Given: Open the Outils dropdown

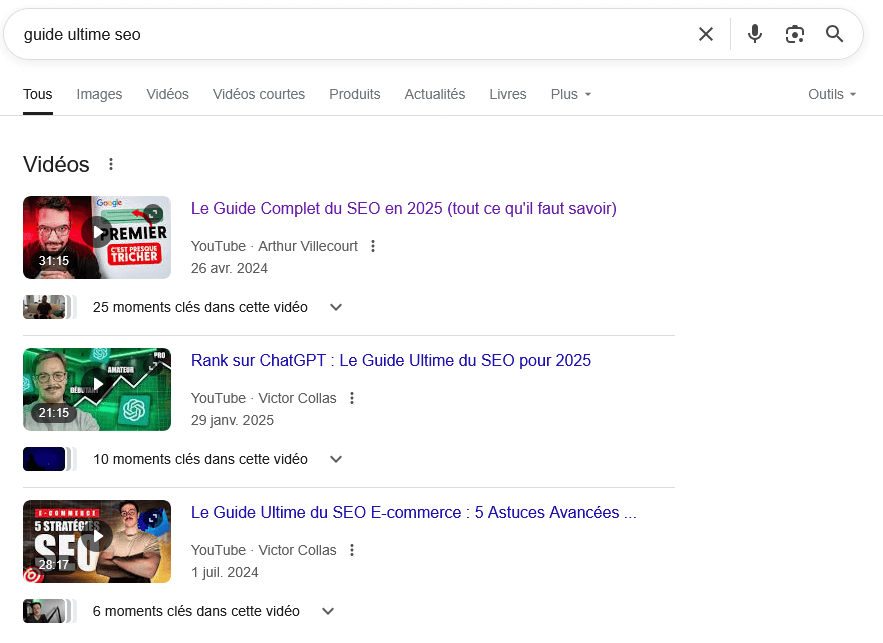Looking at the screenshot, I should pyautogui.click(x=832, y=94).
